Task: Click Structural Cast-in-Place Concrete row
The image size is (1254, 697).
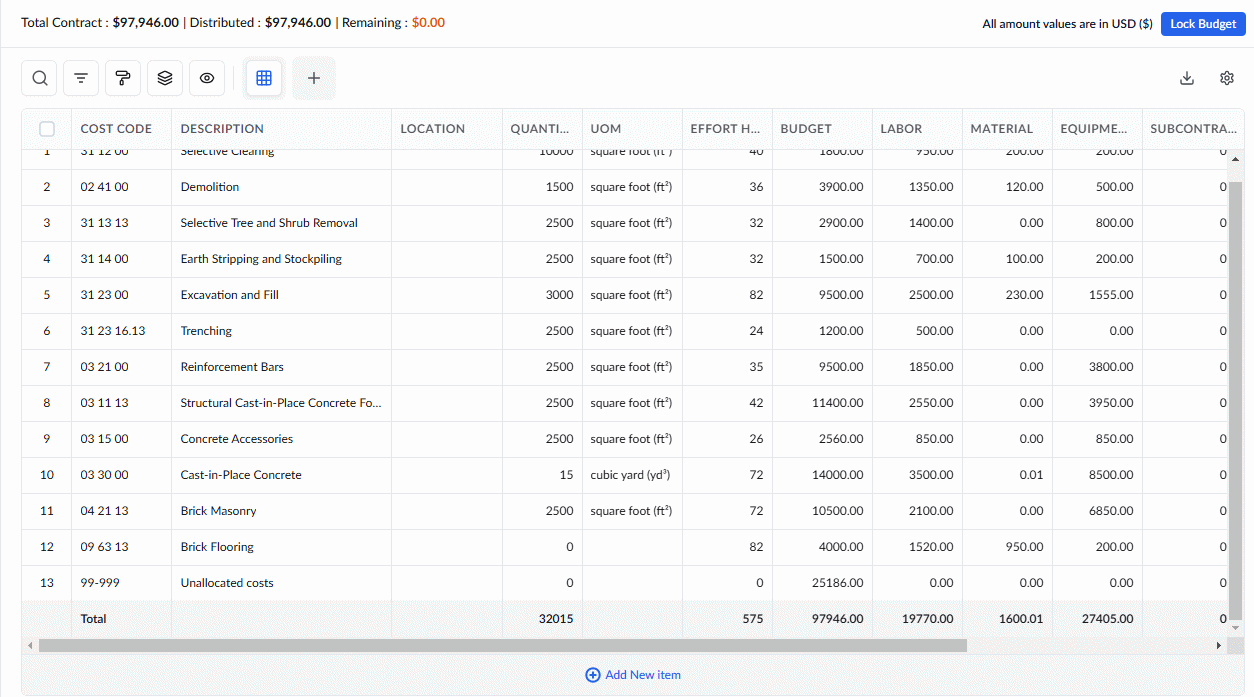Action: click(281, 403)
